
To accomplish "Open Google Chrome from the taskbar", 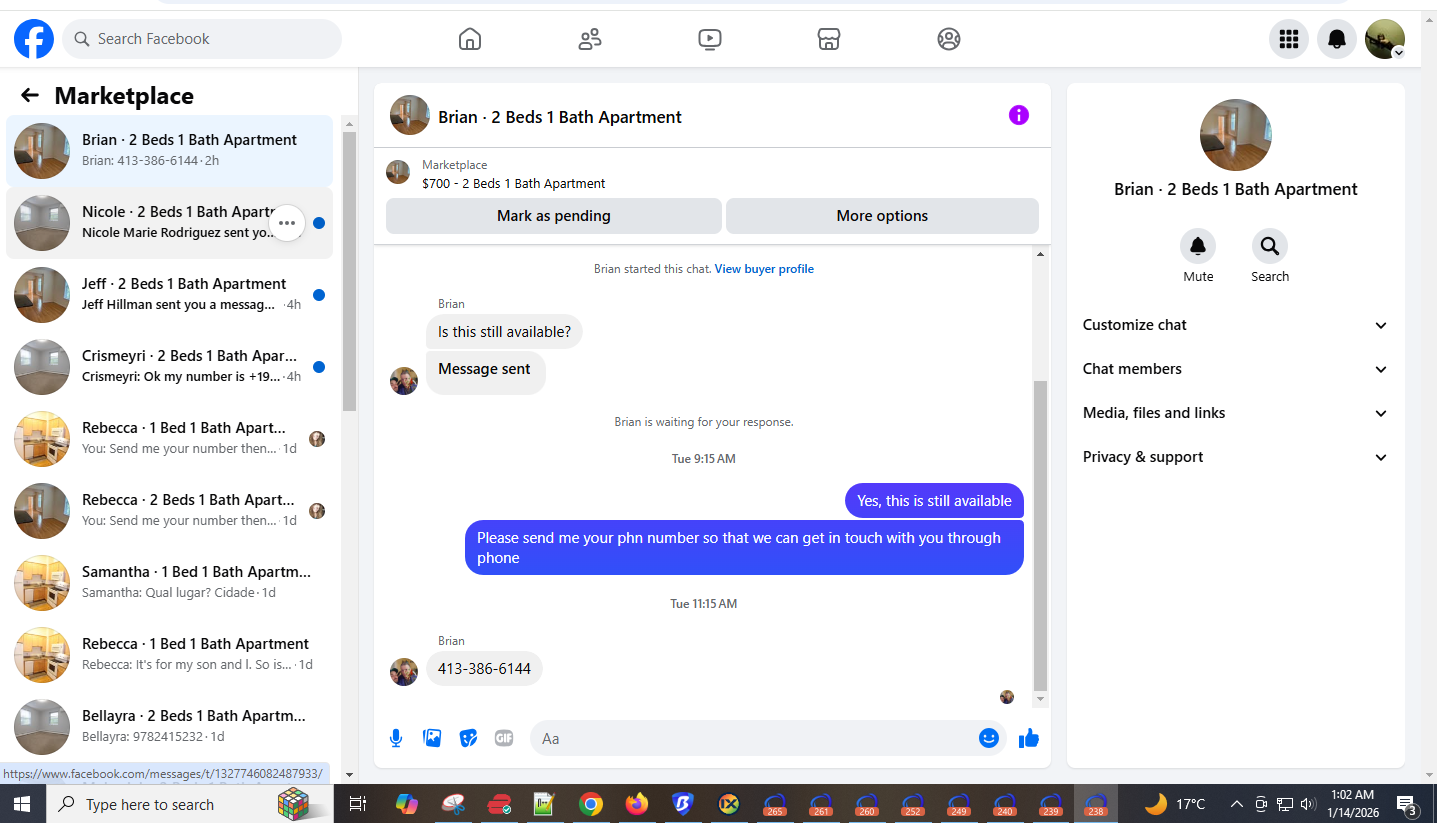I will coord(591,804).
